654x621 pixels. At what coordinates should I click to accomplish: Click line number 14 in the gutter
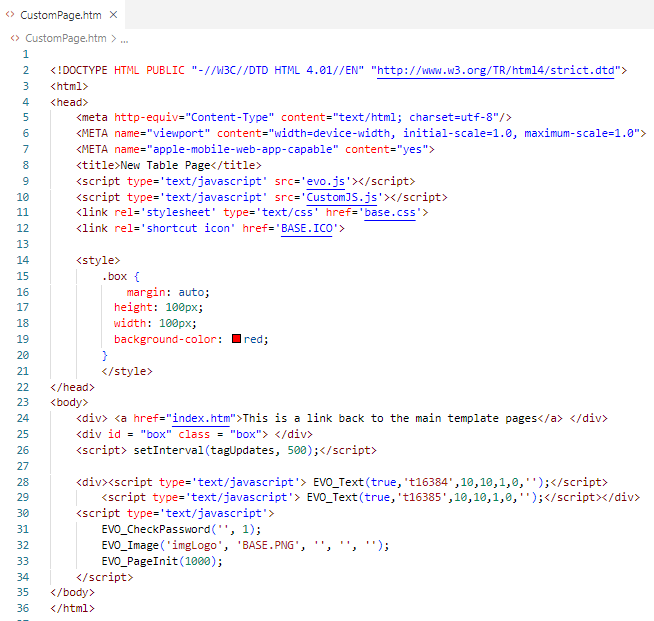tap(23, 260)
